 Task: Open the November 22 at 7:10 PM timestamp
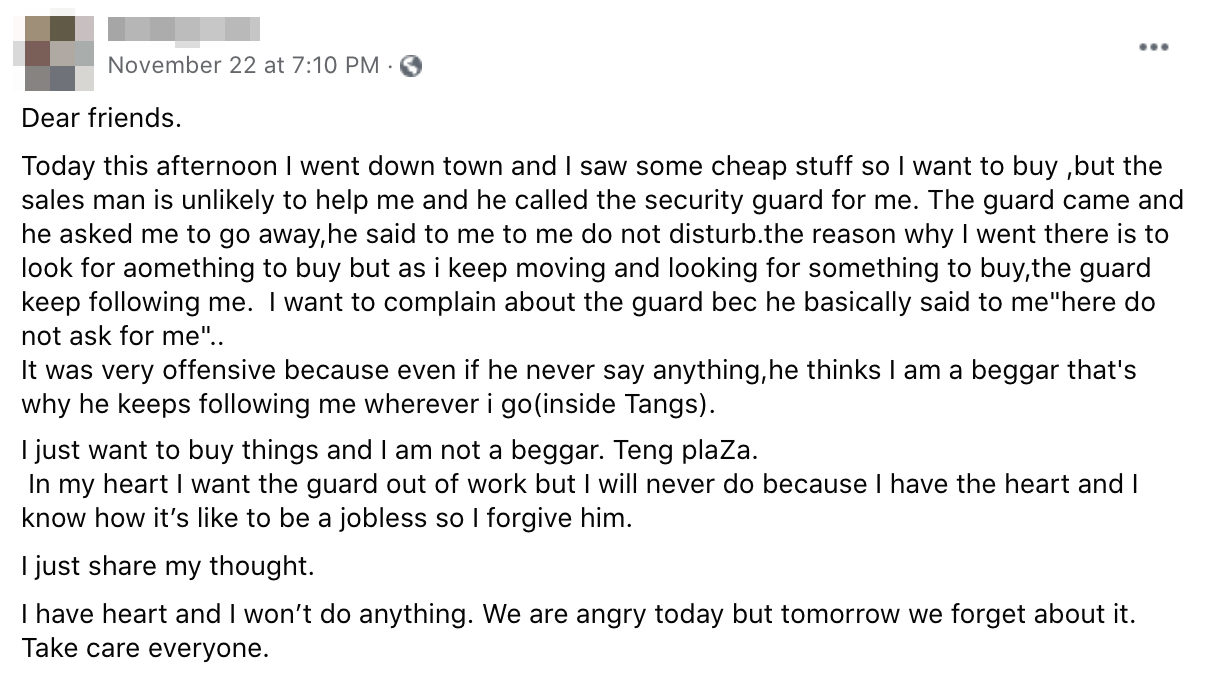click(243, 66)
